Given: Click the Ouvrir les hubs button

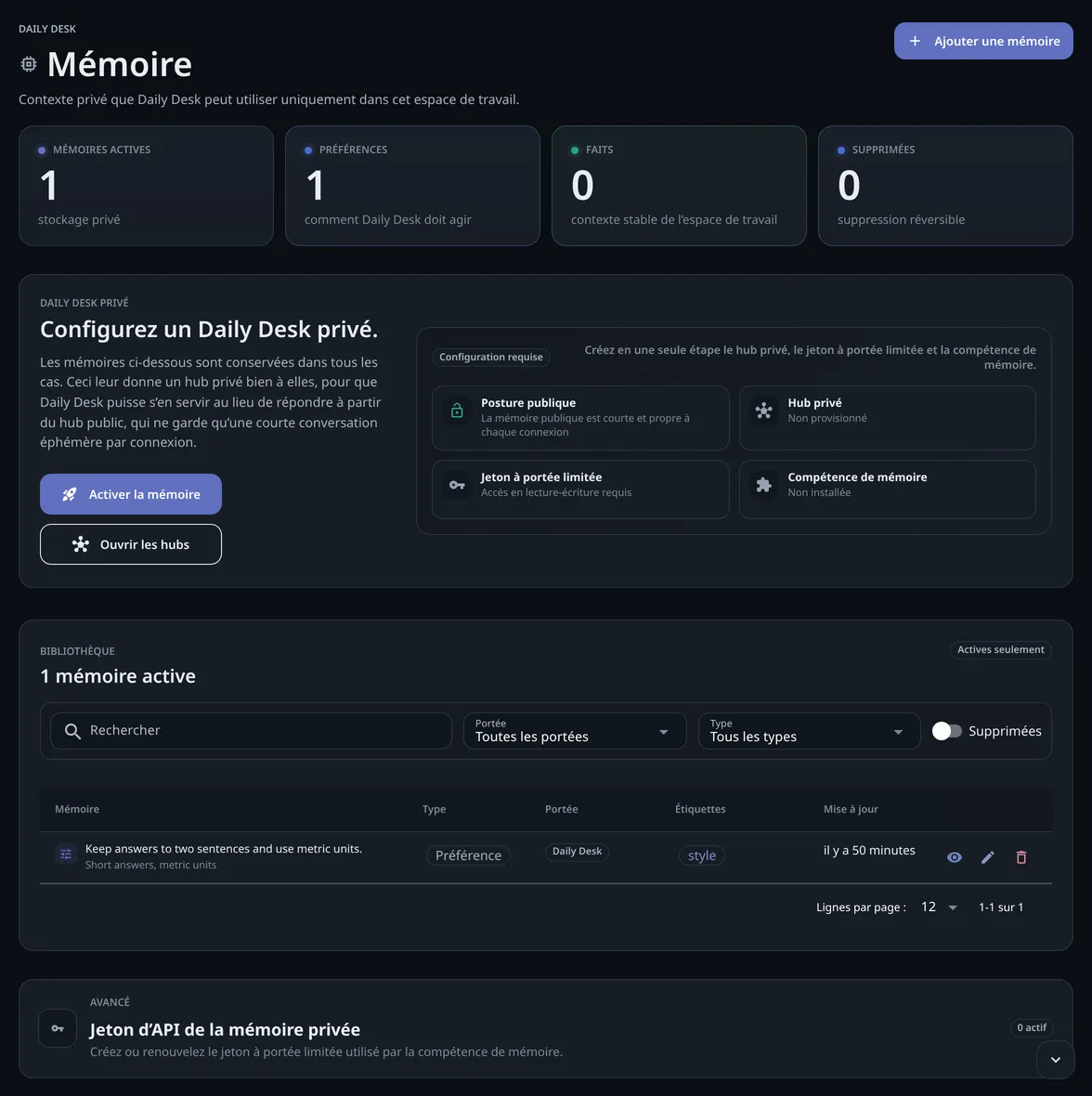Looking at the screenshot, I should [131, 544].
